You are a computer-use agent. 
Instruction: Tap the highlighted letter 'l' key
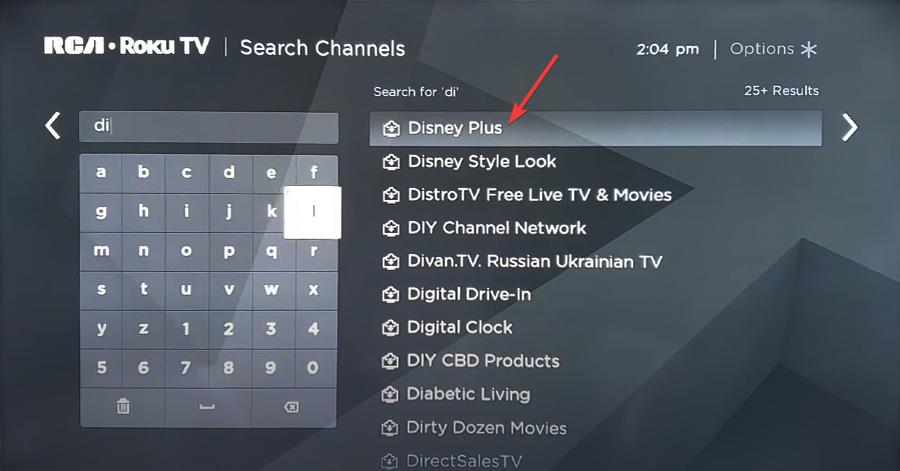313,212
